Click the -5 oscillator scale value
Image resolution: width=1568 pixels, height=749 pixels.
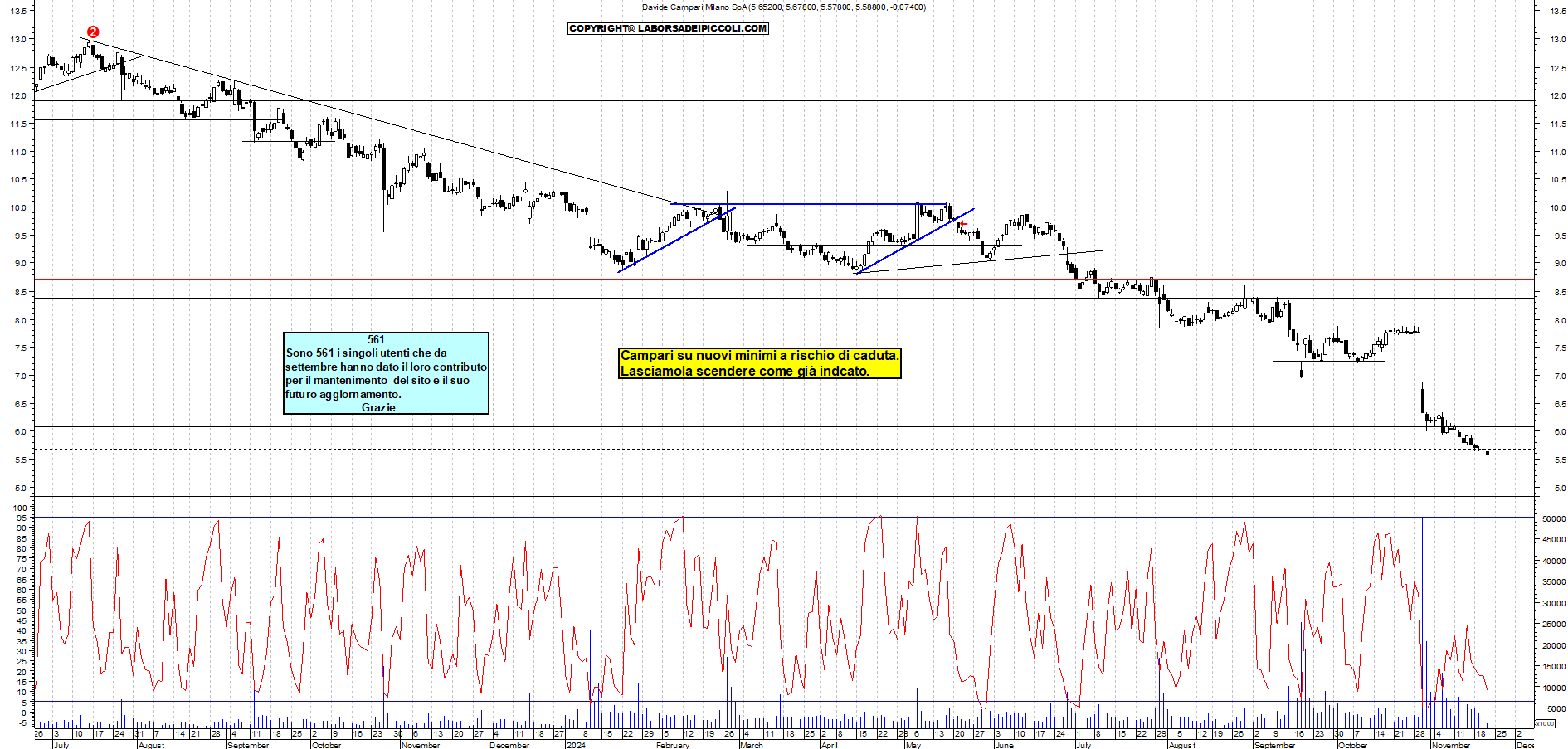coord(22,722)
